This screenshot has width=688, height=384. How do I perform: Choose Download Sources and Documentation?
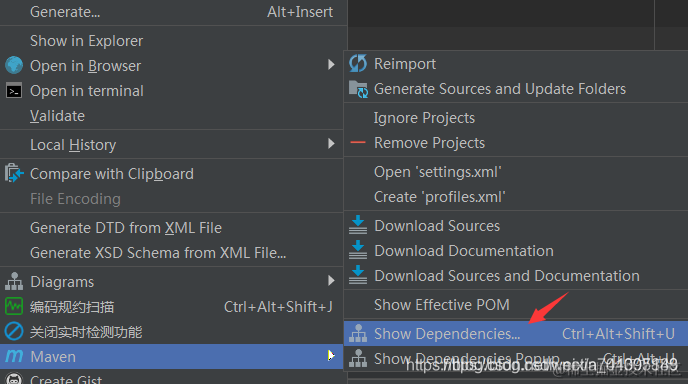[507, 276]
